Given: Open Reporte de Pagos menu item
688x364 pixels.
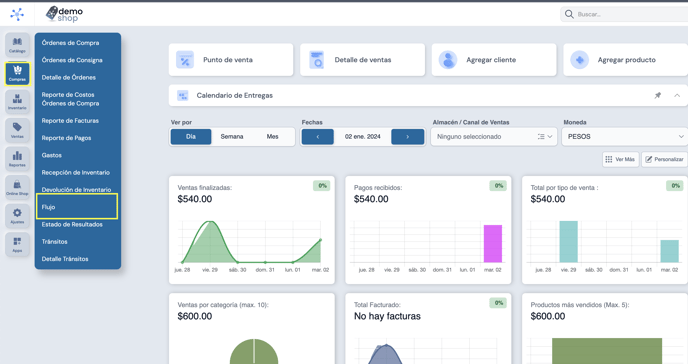Looking at the screenshot, I should 66,138.
